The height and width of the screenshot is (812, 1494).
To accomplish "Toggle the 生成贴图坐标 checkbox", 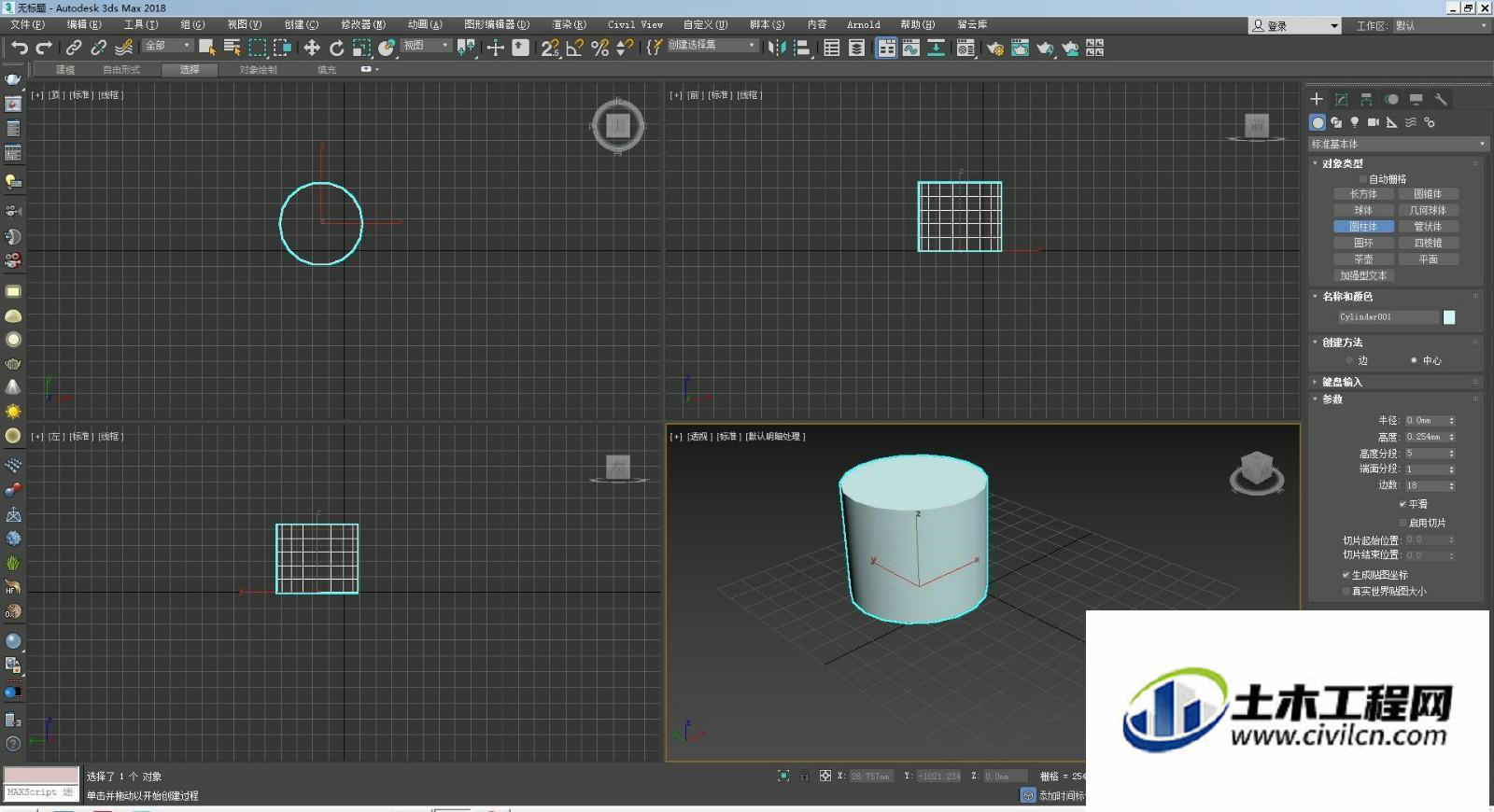I will (1346, 575).
